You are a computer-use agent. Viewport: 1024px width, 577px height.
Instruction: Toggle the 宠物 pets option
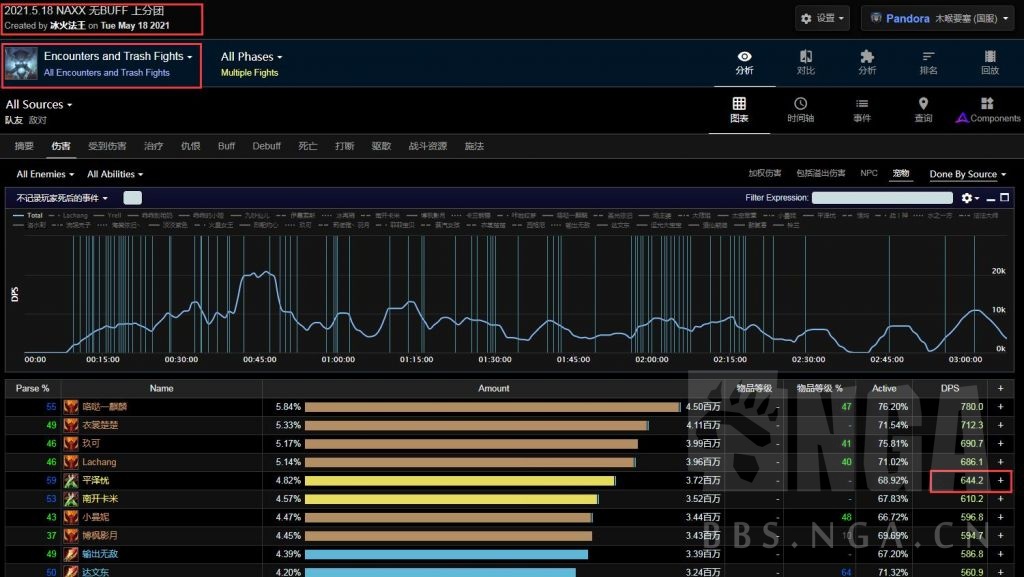(x=901, y=174)
